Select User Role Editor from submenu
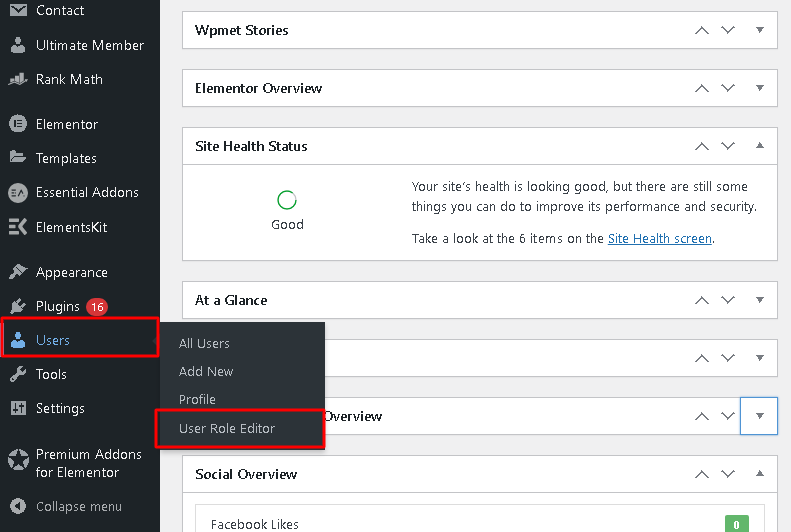 click(x=227, y=428)
